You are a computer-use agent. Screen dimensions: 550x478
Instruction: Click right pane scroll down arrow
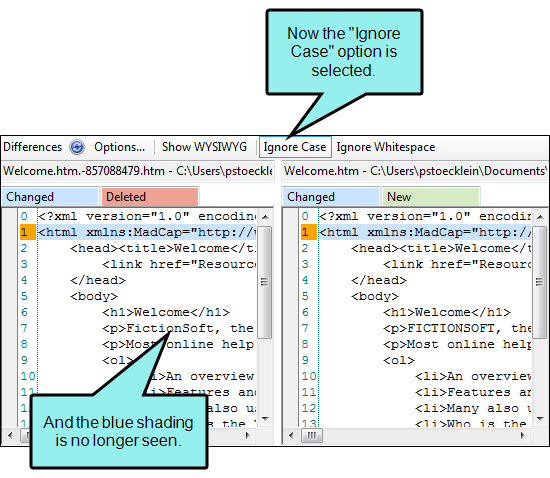click(541, 418)
